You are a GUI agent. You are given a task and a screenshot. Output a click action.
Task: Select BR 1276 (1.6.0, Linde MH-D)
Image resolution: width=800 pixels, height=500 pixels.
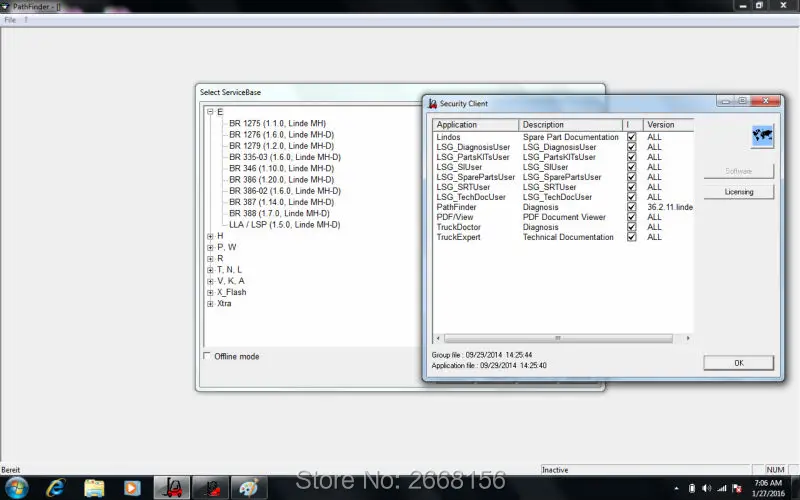click(x=282, y=134)
